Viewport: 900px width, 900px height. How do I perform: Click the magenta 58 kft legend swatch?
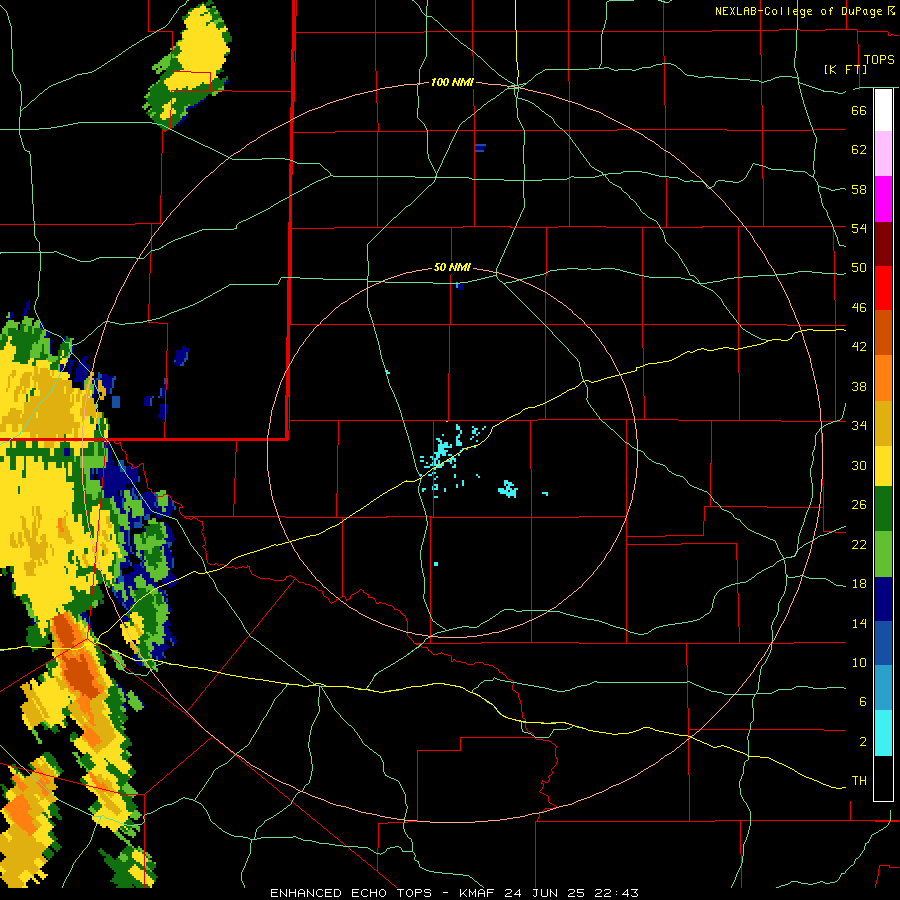(x=883, y=199)
